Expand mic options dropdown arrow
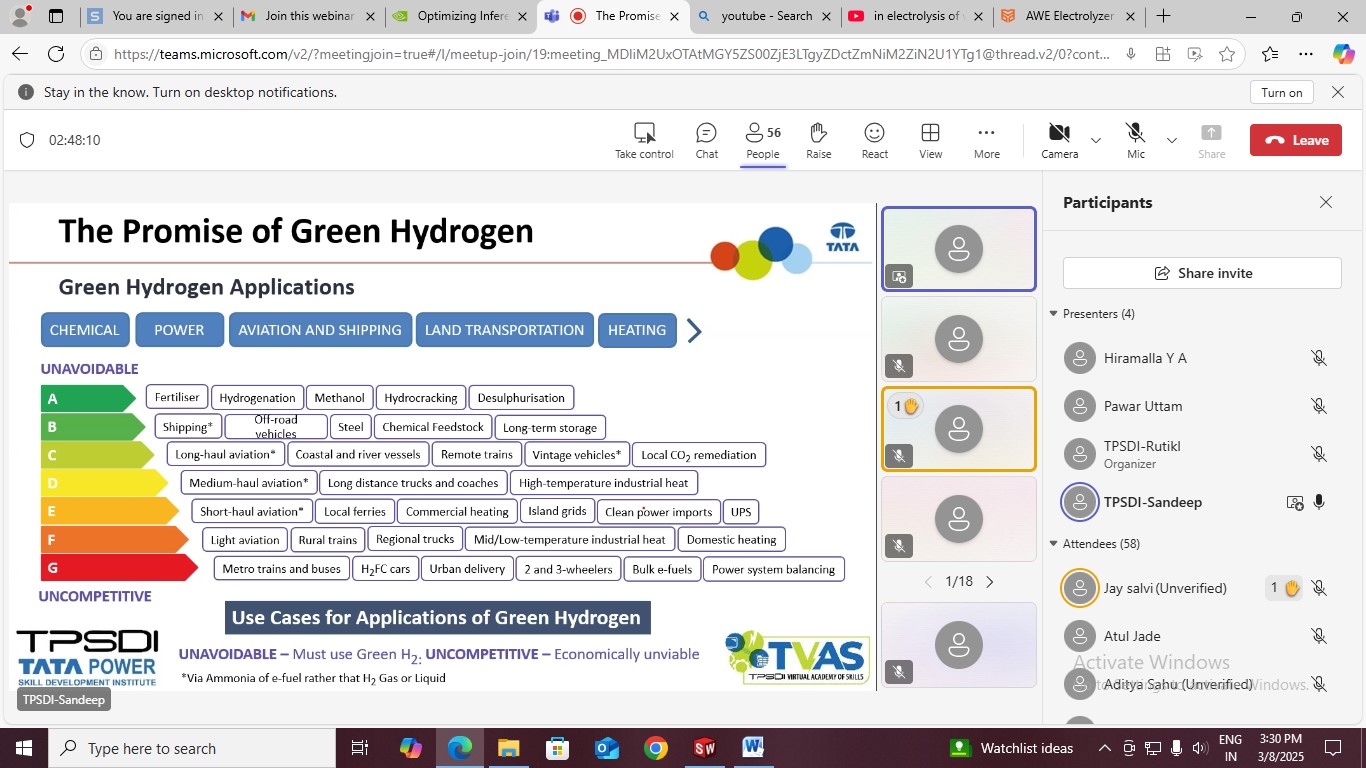This screenshot has height=768, width=1366. click(1172, 140)
